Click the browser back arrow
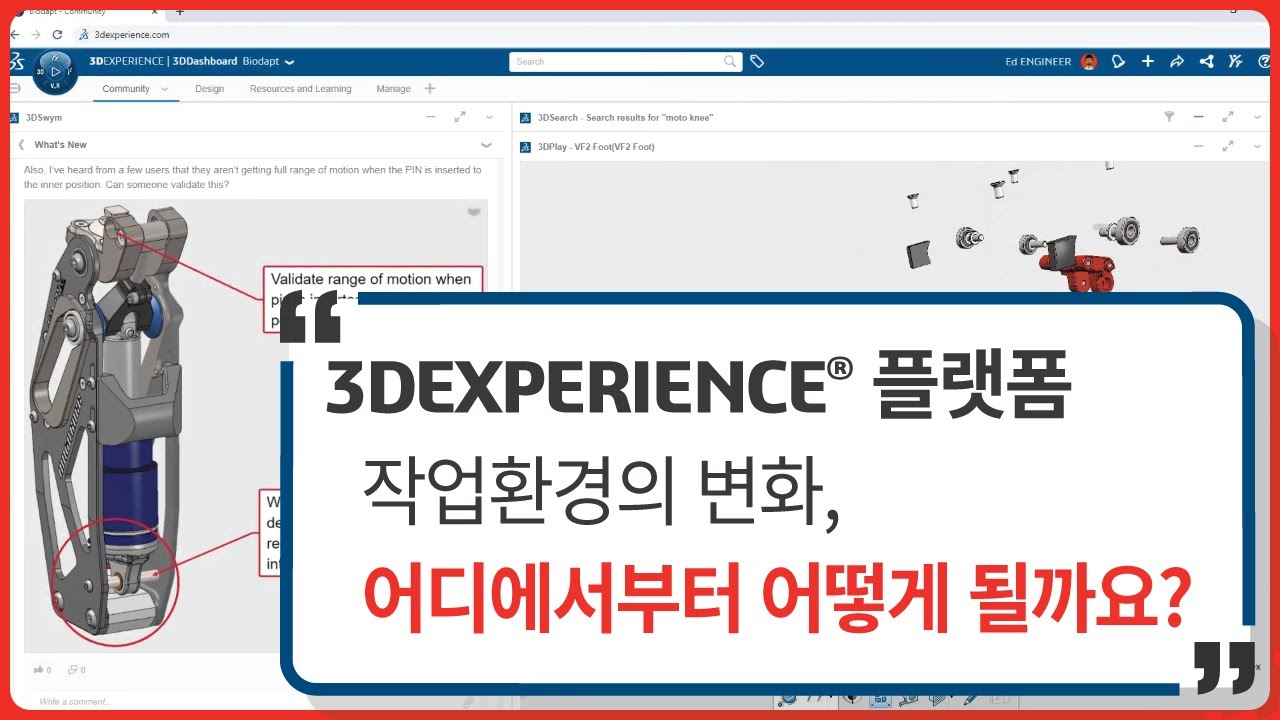 click(15, 34)
